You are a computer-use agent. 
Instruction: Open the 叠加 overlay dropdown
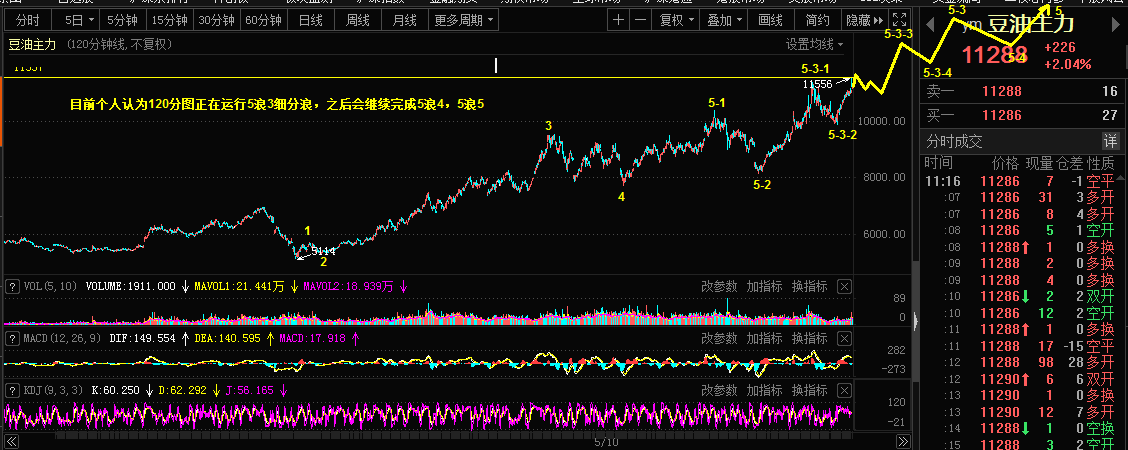724,20
